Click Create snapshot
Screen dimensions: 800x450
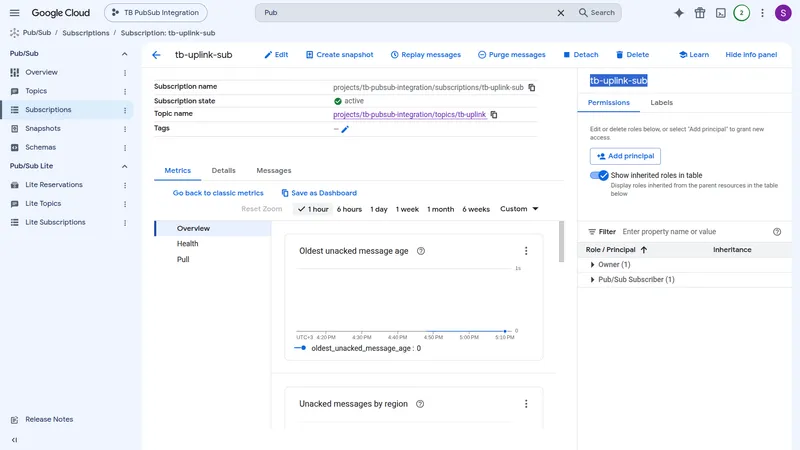coord(339,55)
